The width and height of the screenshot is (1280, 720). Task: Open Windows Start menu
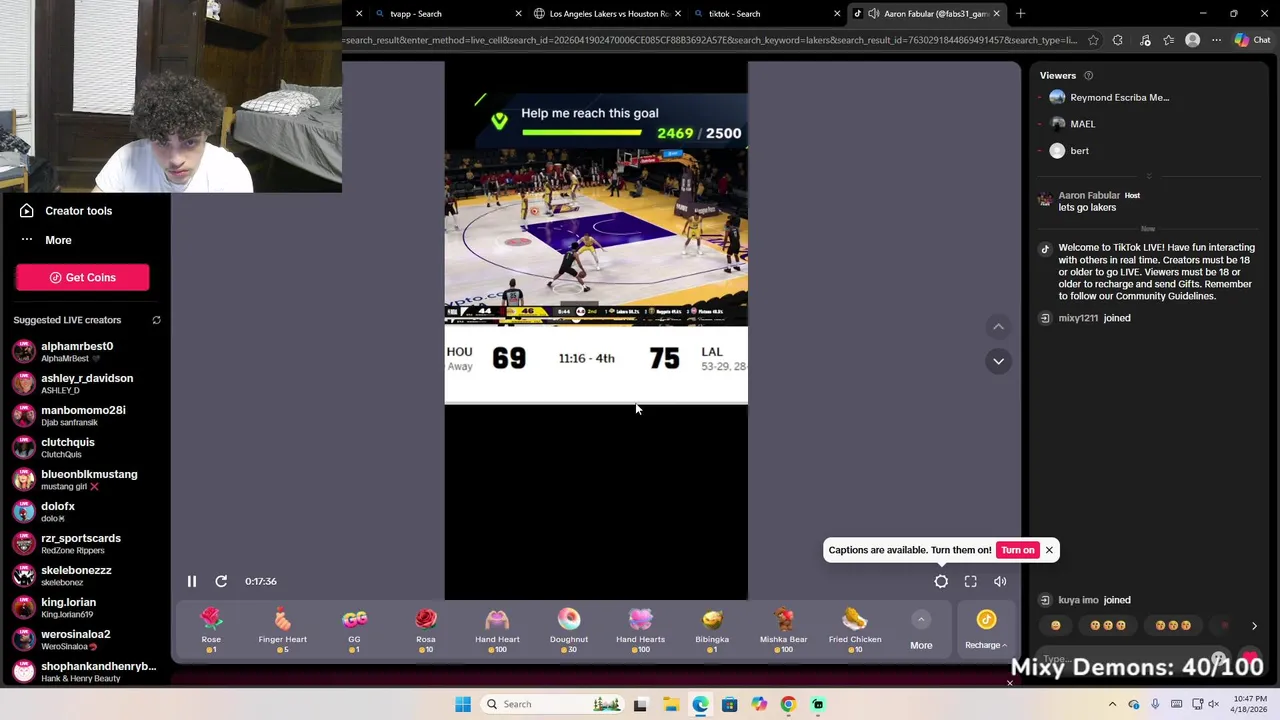click(x=463, y=704)
